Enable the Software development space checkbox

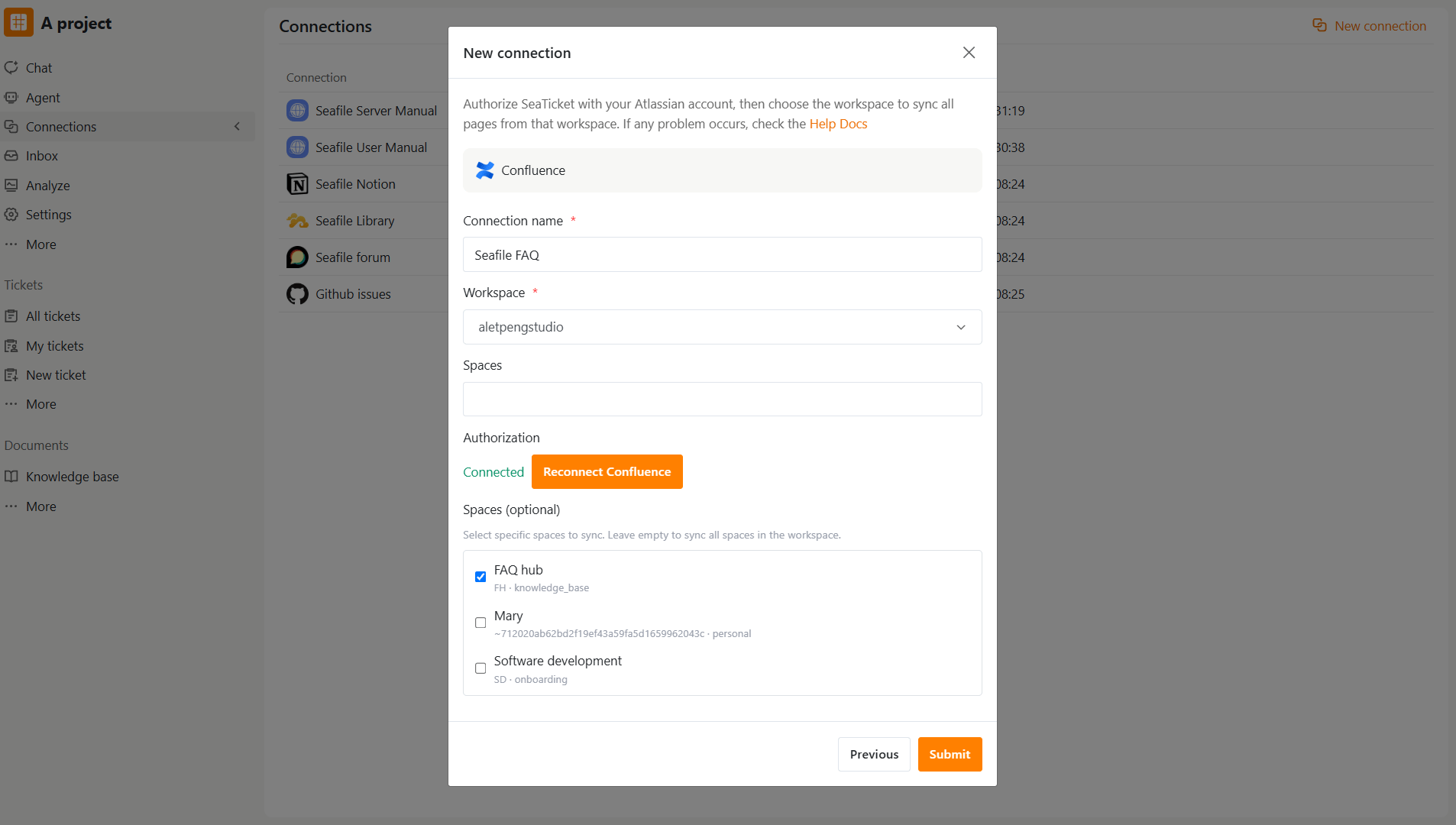(x=480, y=668)
